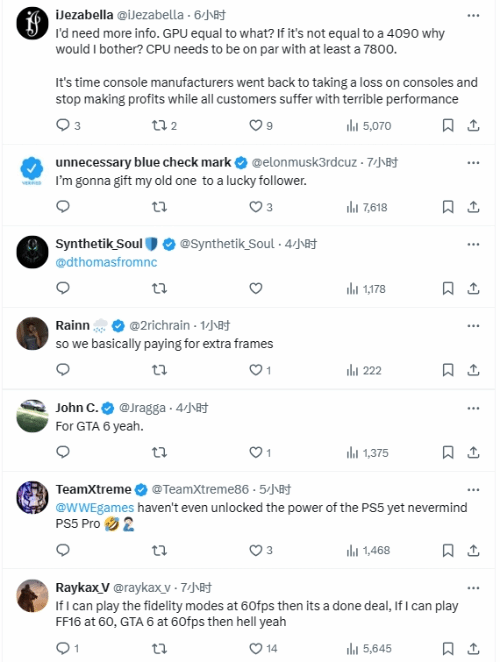Share Synthetik_Soul's tweet via share icon
Screen dimensions: 500x662
coord(473,288)
